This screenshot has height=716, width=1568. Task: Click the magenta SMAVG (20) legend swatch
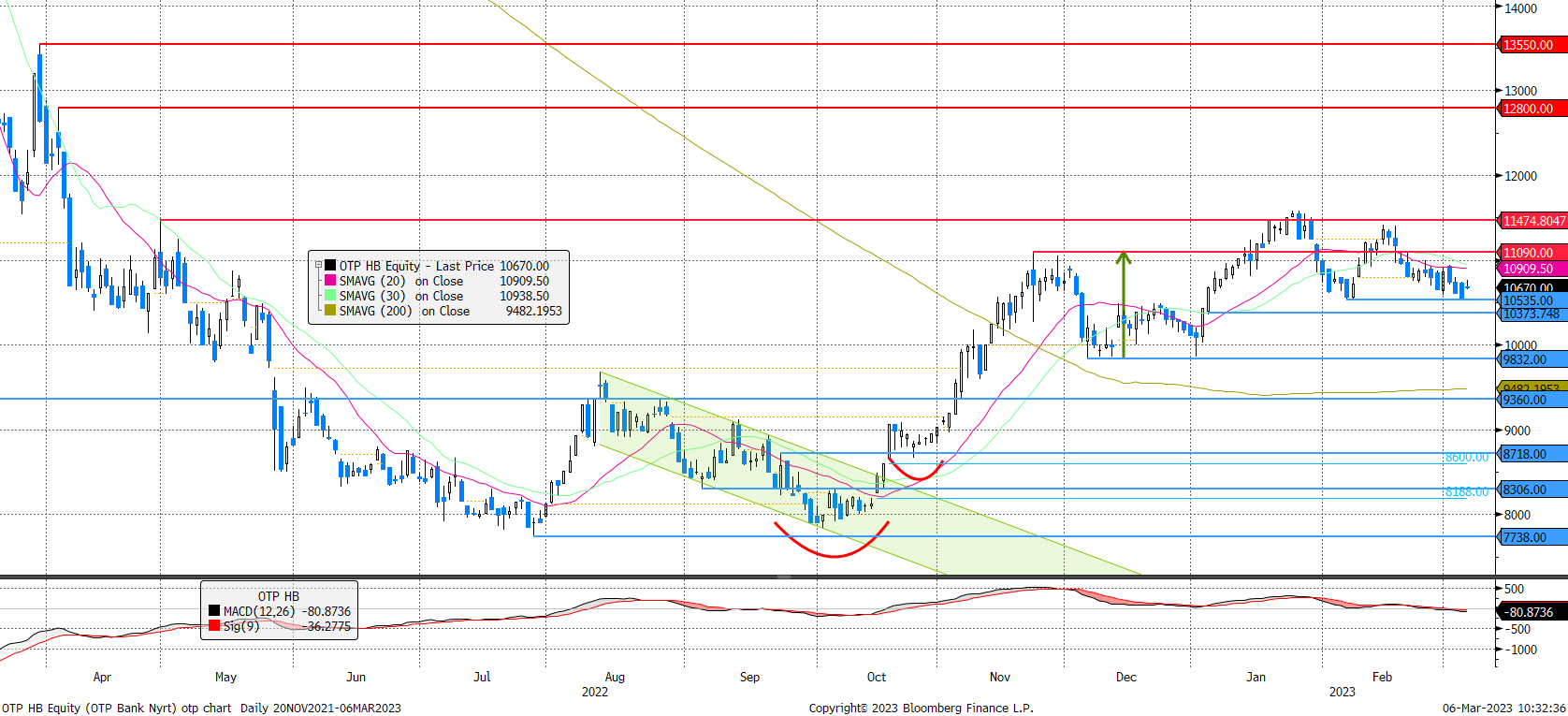click(x=330, y=281)
